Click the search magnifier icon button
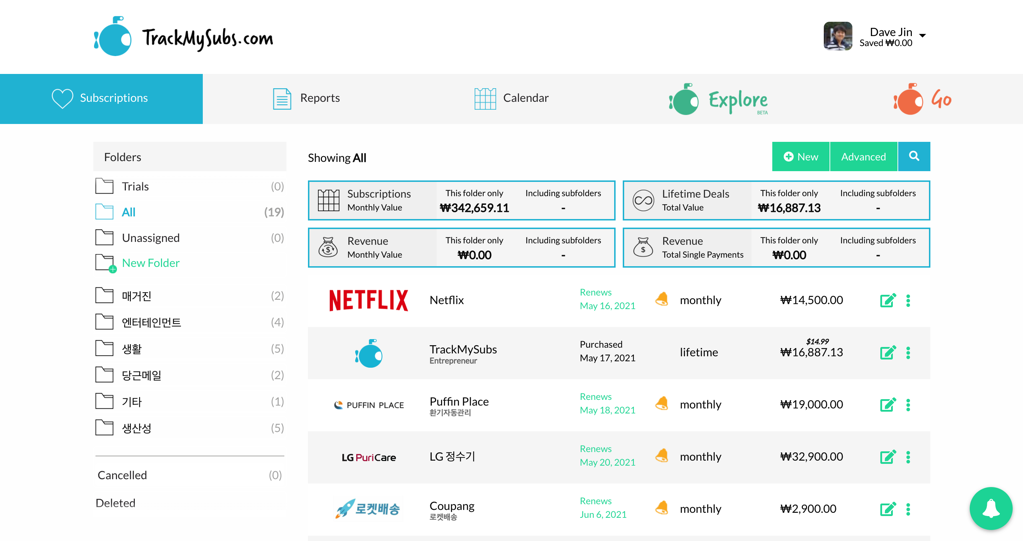Viewport: 1023px width, 541px height. pyautogui.click(x=914, y=157)
